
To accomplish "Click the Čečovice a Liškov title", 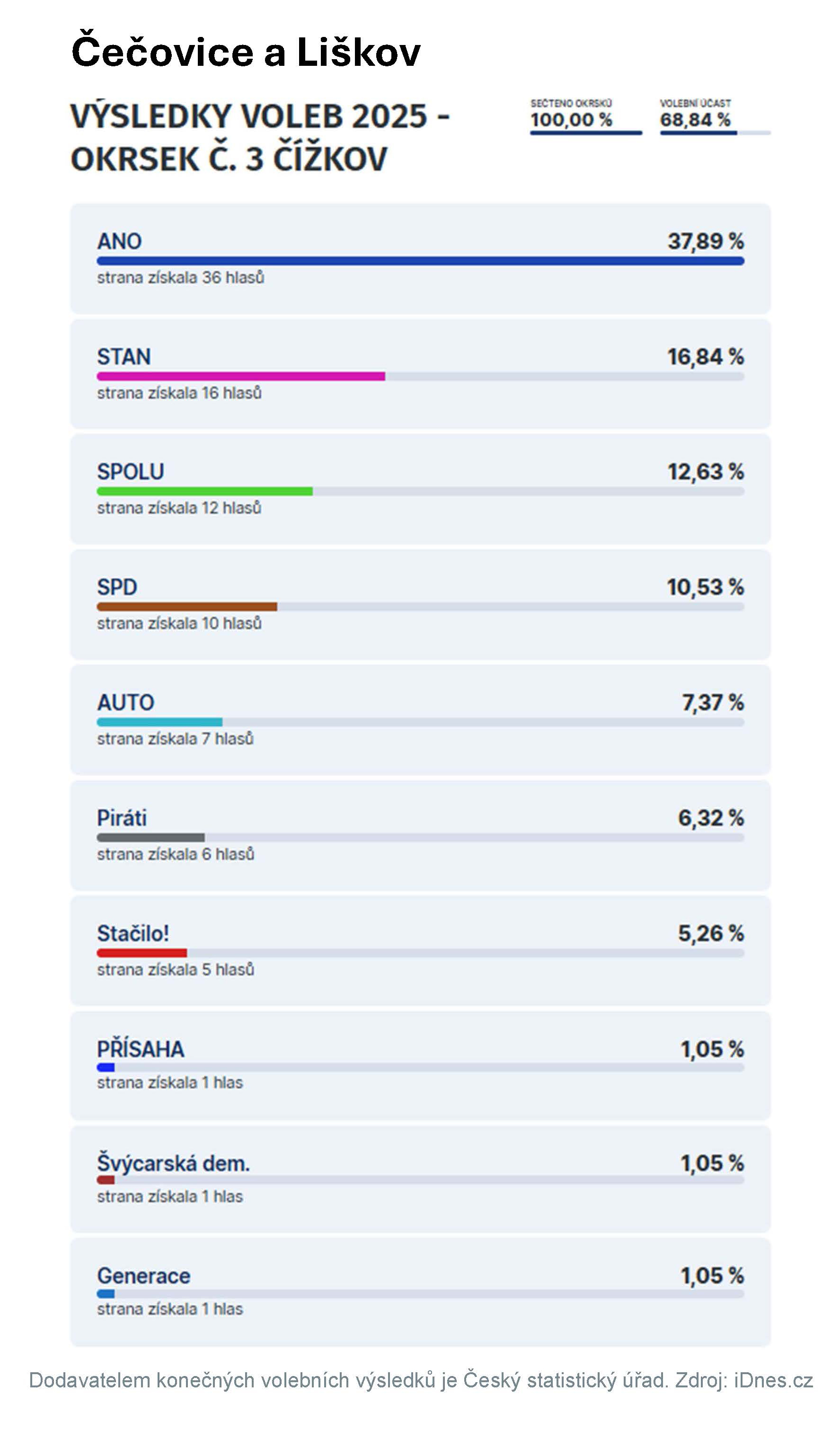I will (246, 52).
